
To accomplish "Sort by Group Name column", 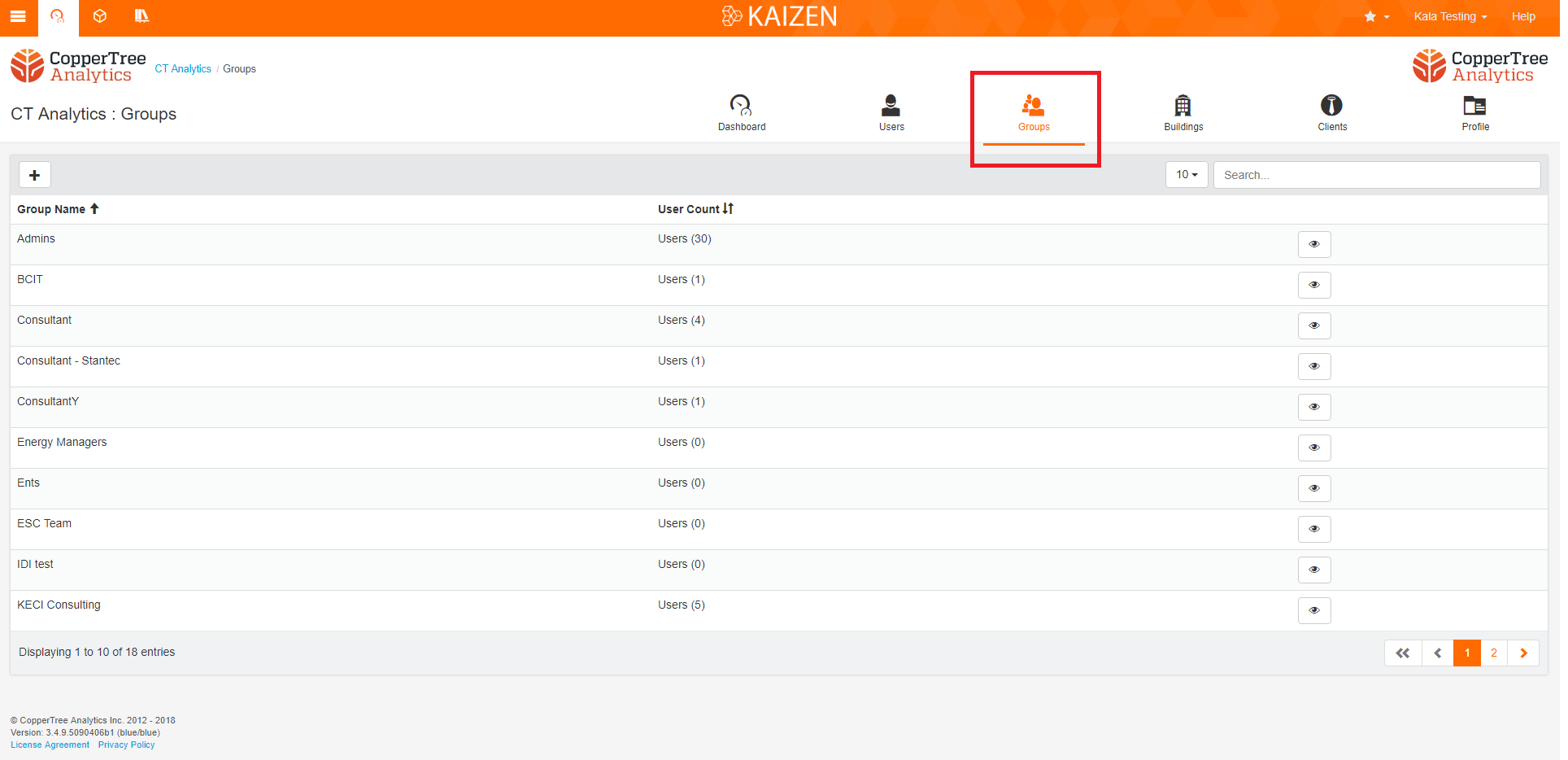I will (58, 209).
